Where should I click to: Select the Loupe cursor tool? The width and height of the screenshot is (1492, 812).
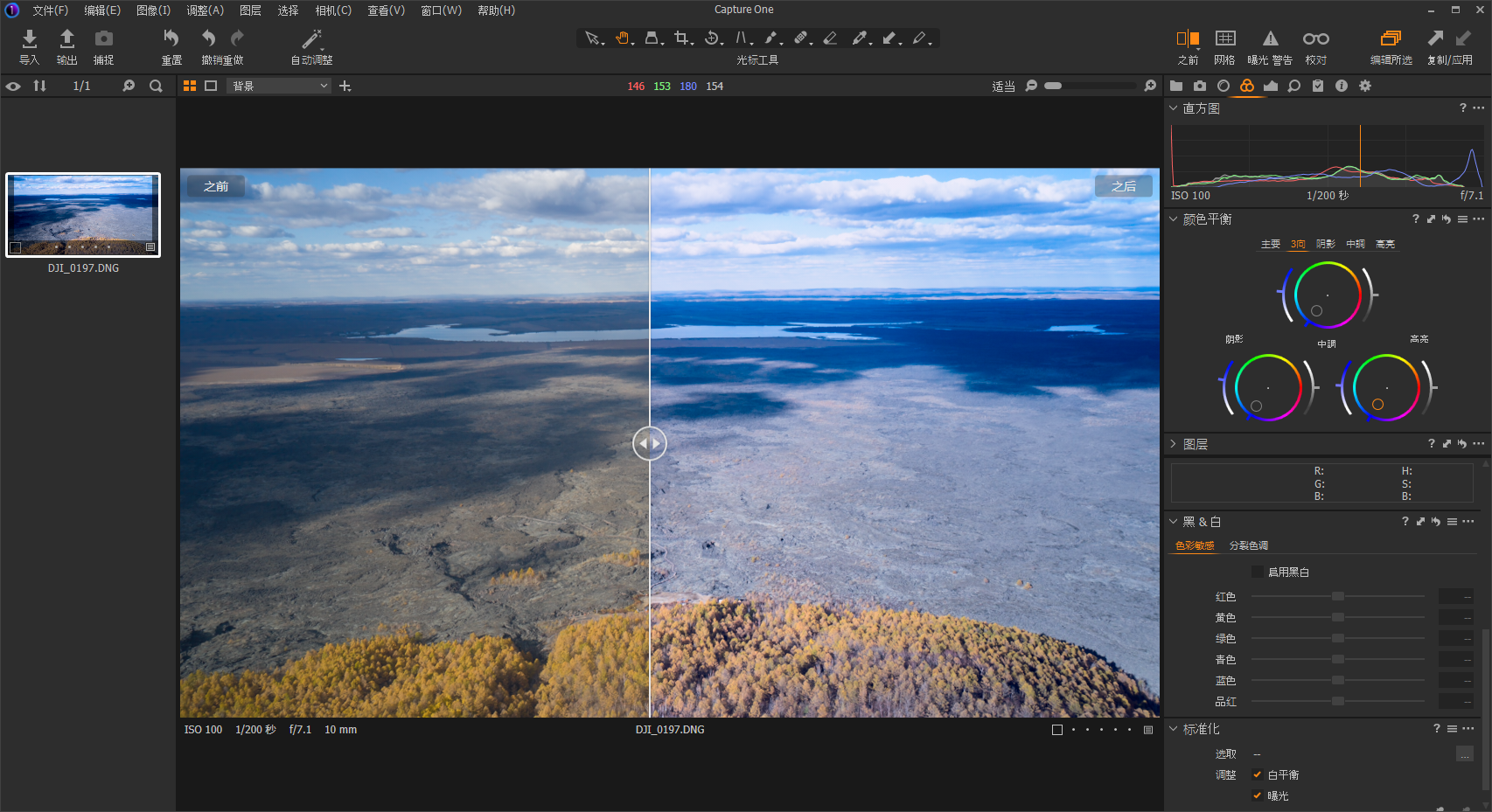(653, 38)
